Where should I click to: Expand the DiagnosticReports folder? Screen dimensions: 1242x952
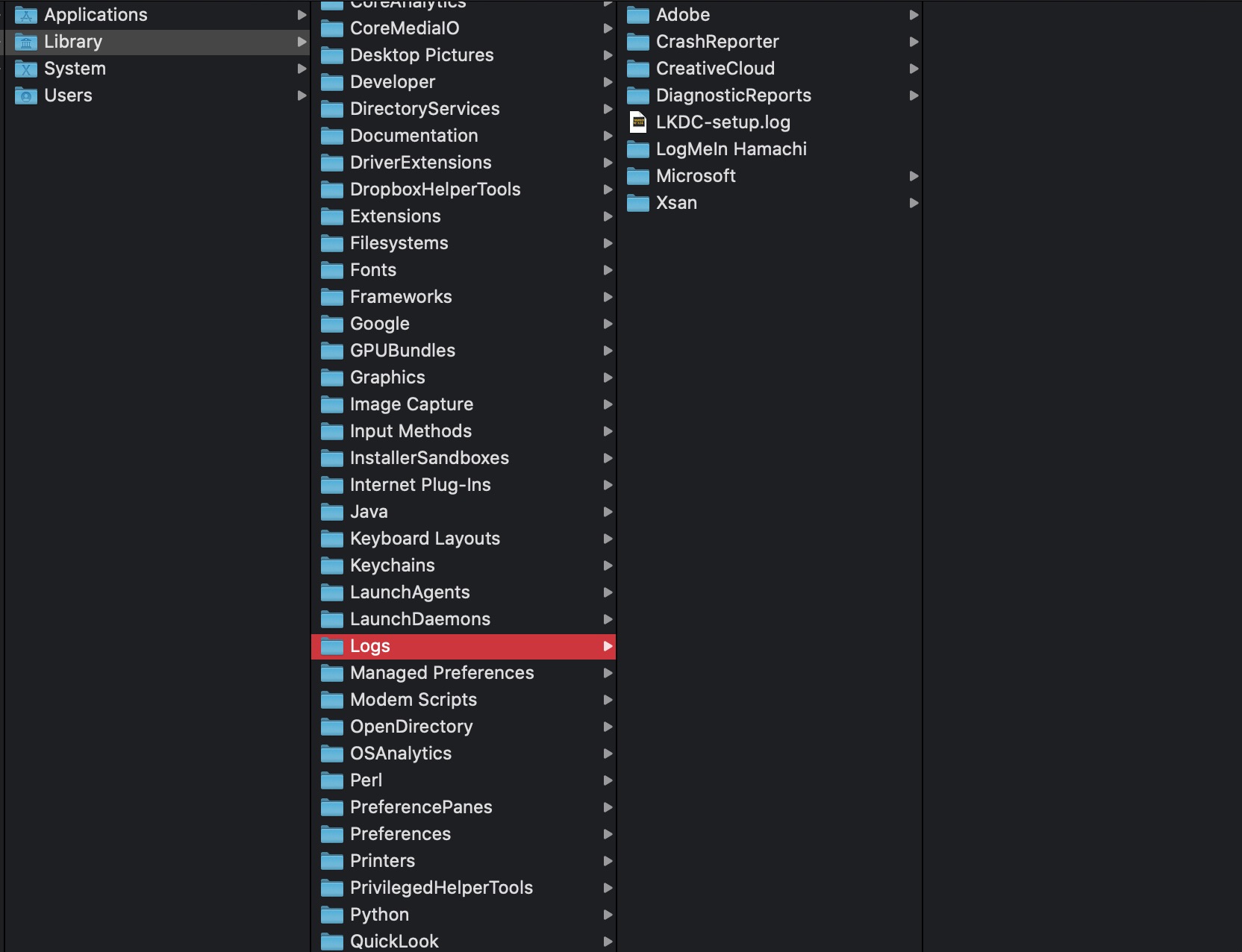(914, 95)
